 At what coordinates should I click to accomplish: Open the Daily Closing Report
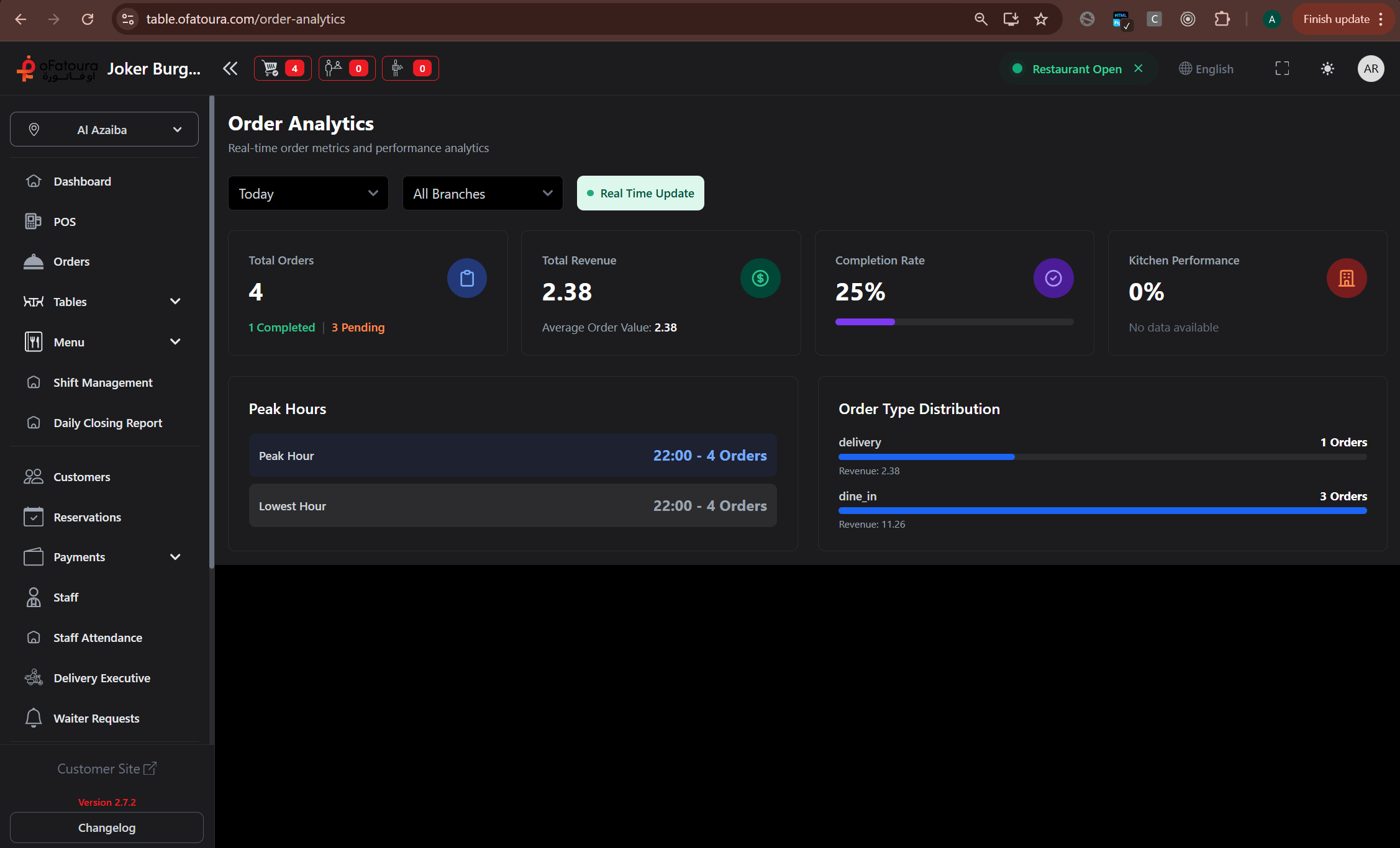[107, 423]
